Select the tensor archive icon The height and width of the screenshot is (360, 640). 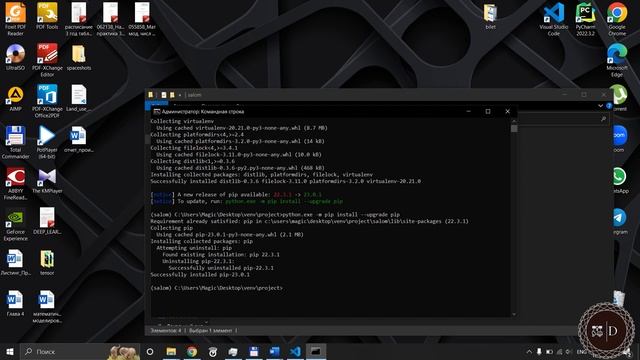tap(47, 262)
